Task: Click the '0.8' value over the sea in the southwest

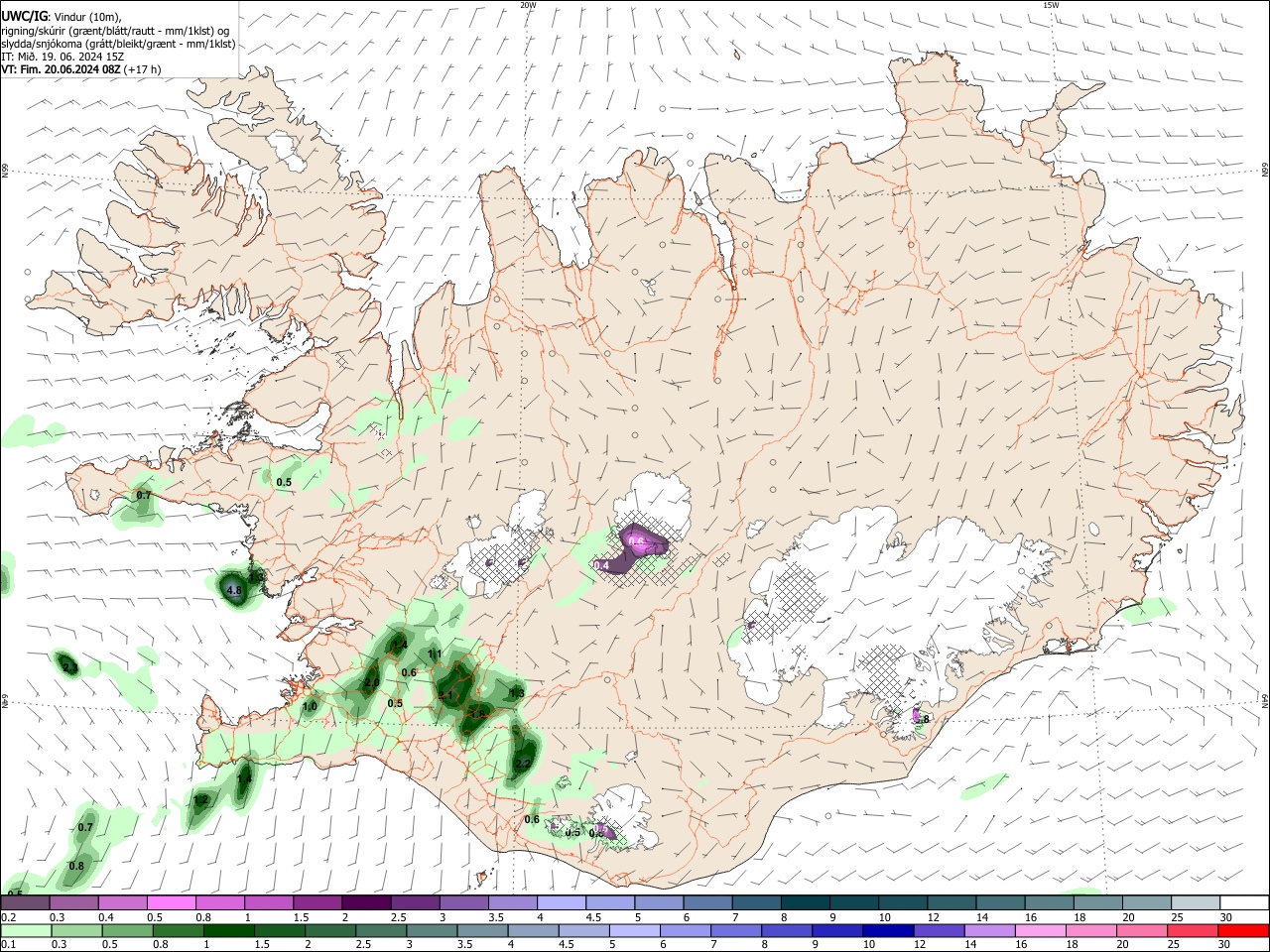Action: (x=76, y=867)
